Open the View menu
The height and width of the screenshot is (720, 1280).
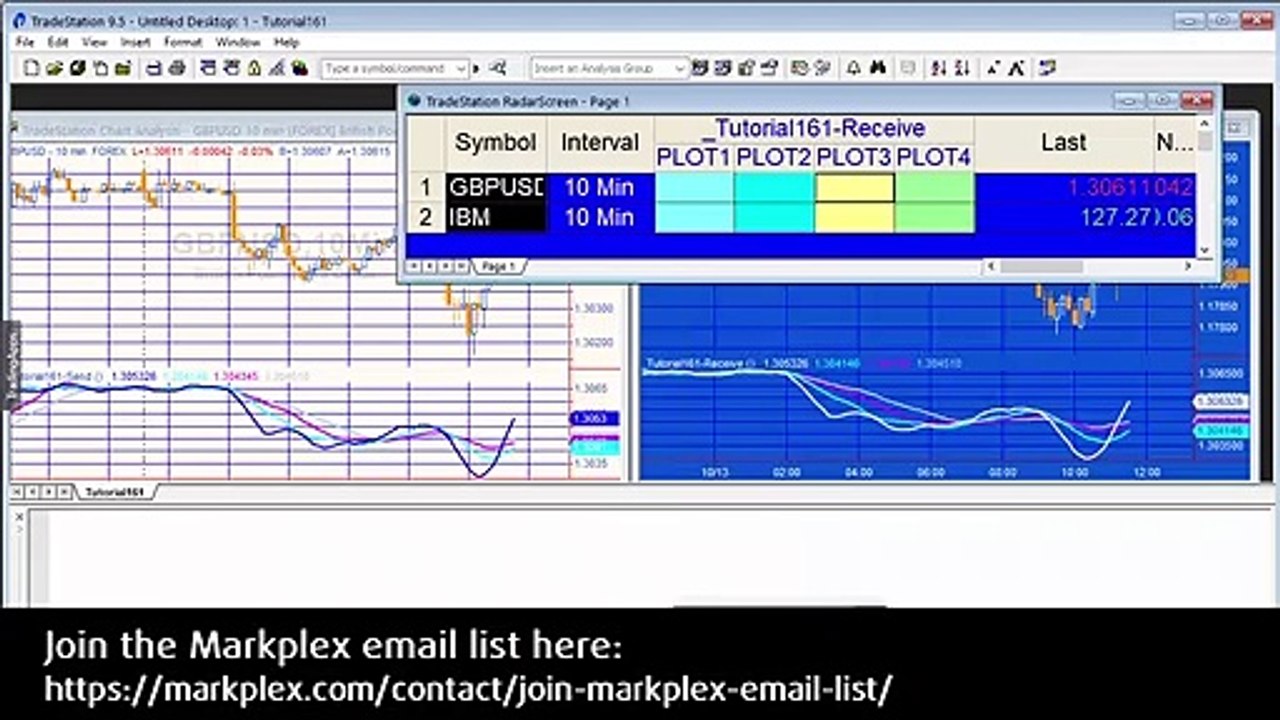point(95,42)
